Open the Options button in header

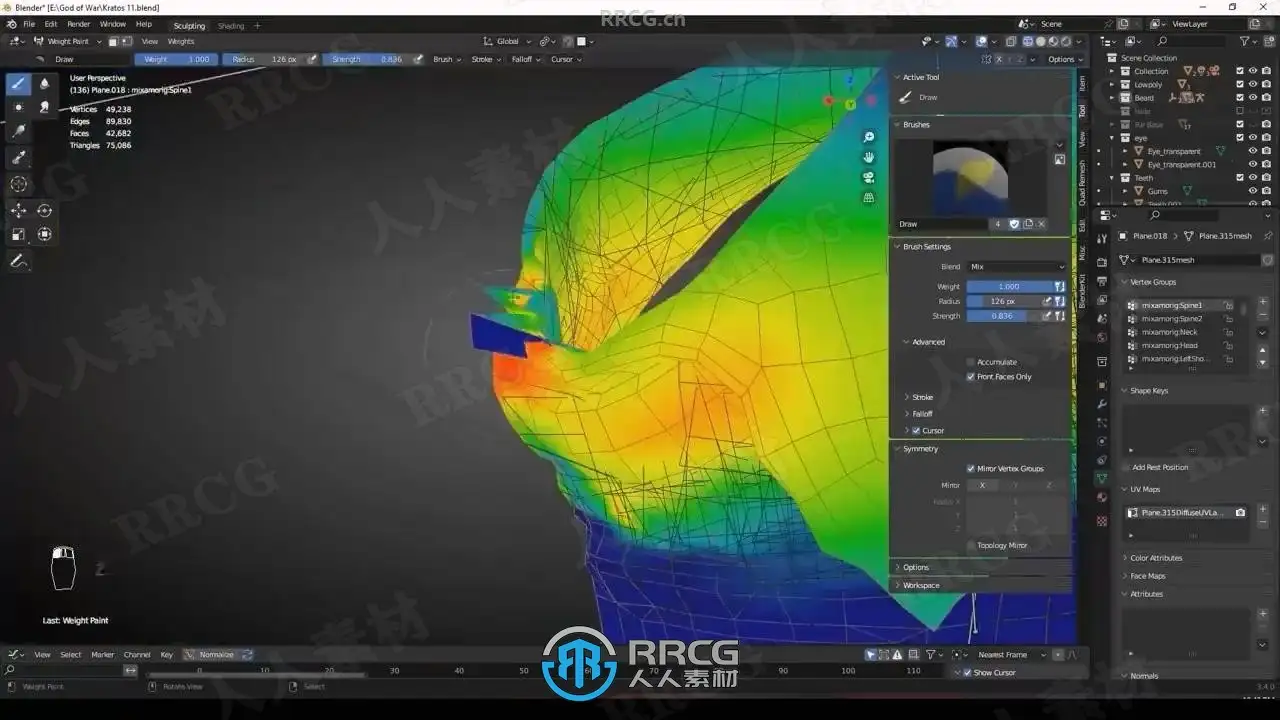[x=1061, y=59]
